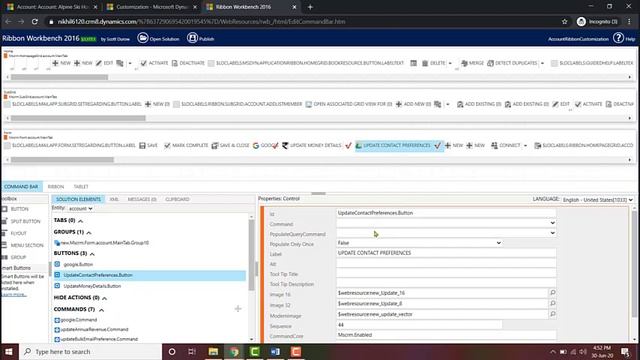Click the Label field UPDATE CONTACT PREFERENCES

coord(446,253)
